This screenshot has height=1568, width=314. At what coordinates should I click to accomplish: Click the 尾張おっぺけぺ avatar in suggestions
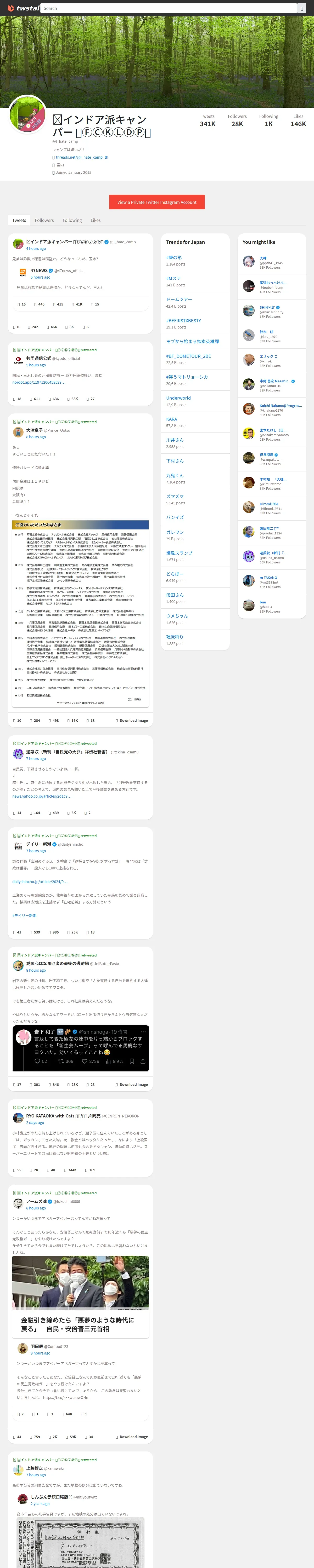click(x=249, y=286)
